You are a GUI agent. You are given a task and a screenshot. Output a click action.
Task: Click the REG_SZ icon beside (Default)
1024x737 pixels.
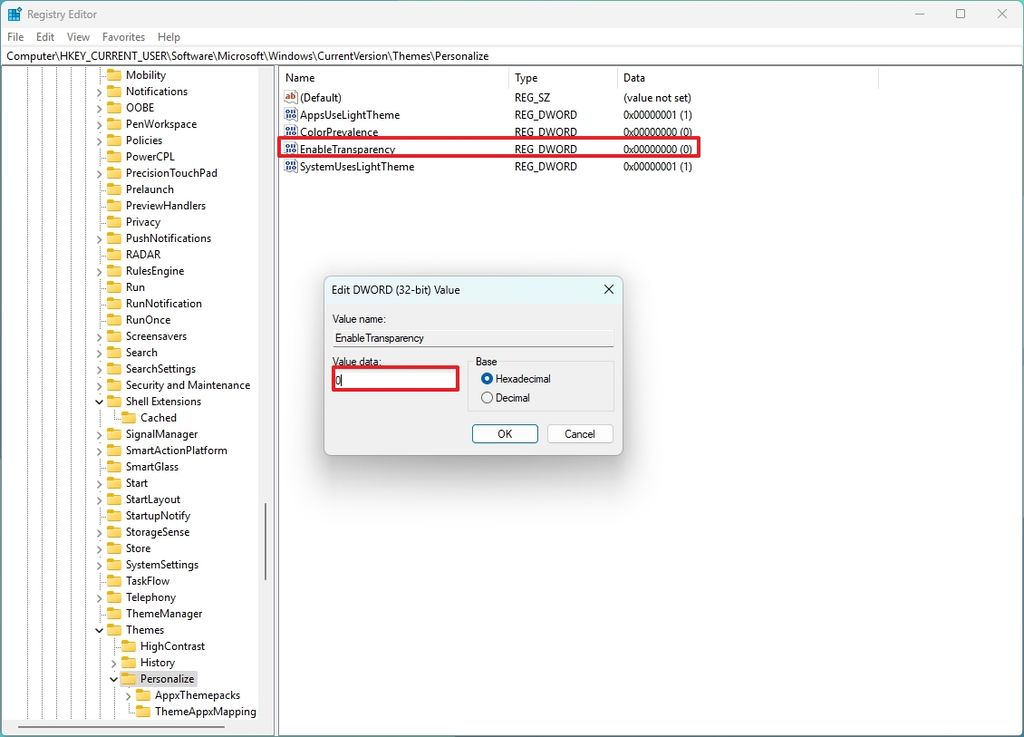pos(290,97)
